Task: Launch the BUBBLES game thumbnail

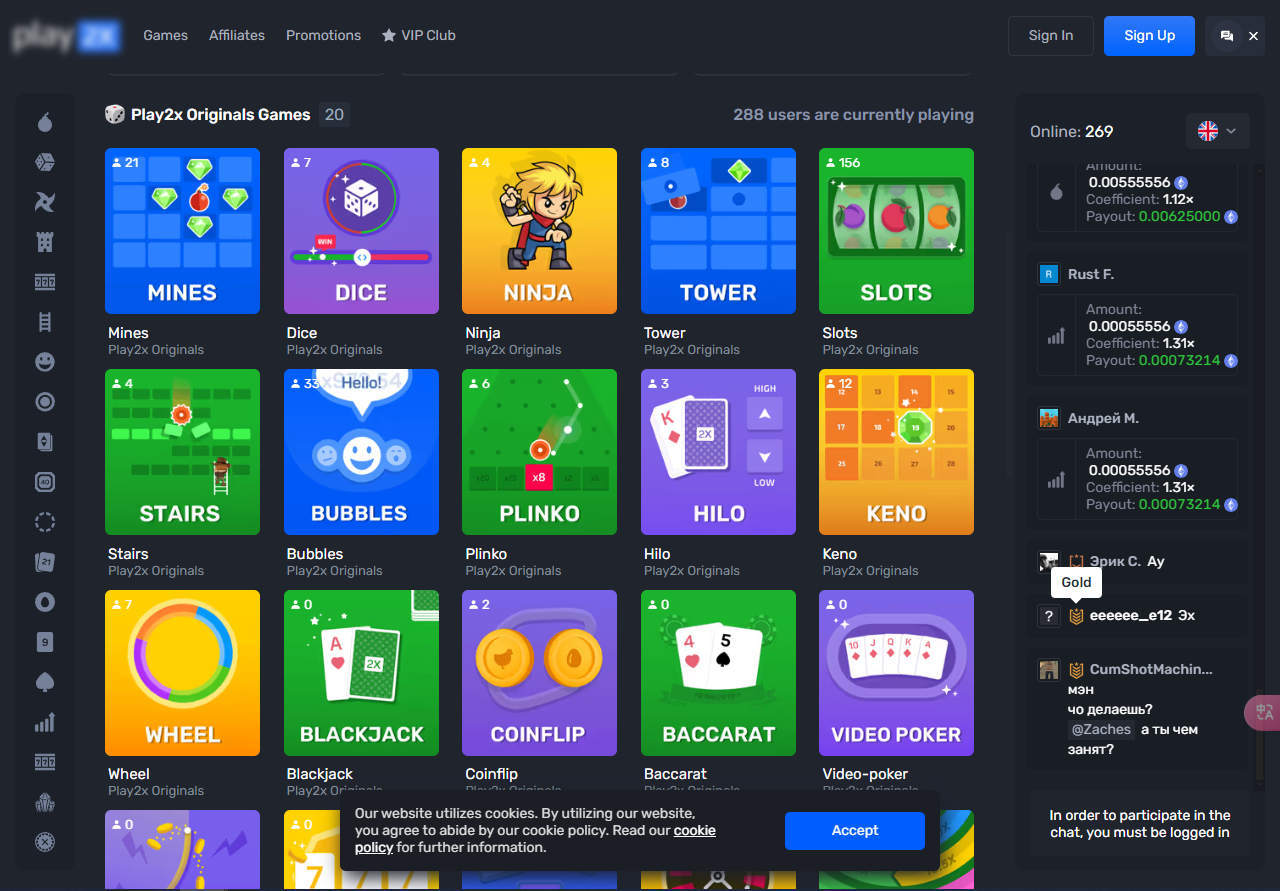Action: click(x=361, y=452)
